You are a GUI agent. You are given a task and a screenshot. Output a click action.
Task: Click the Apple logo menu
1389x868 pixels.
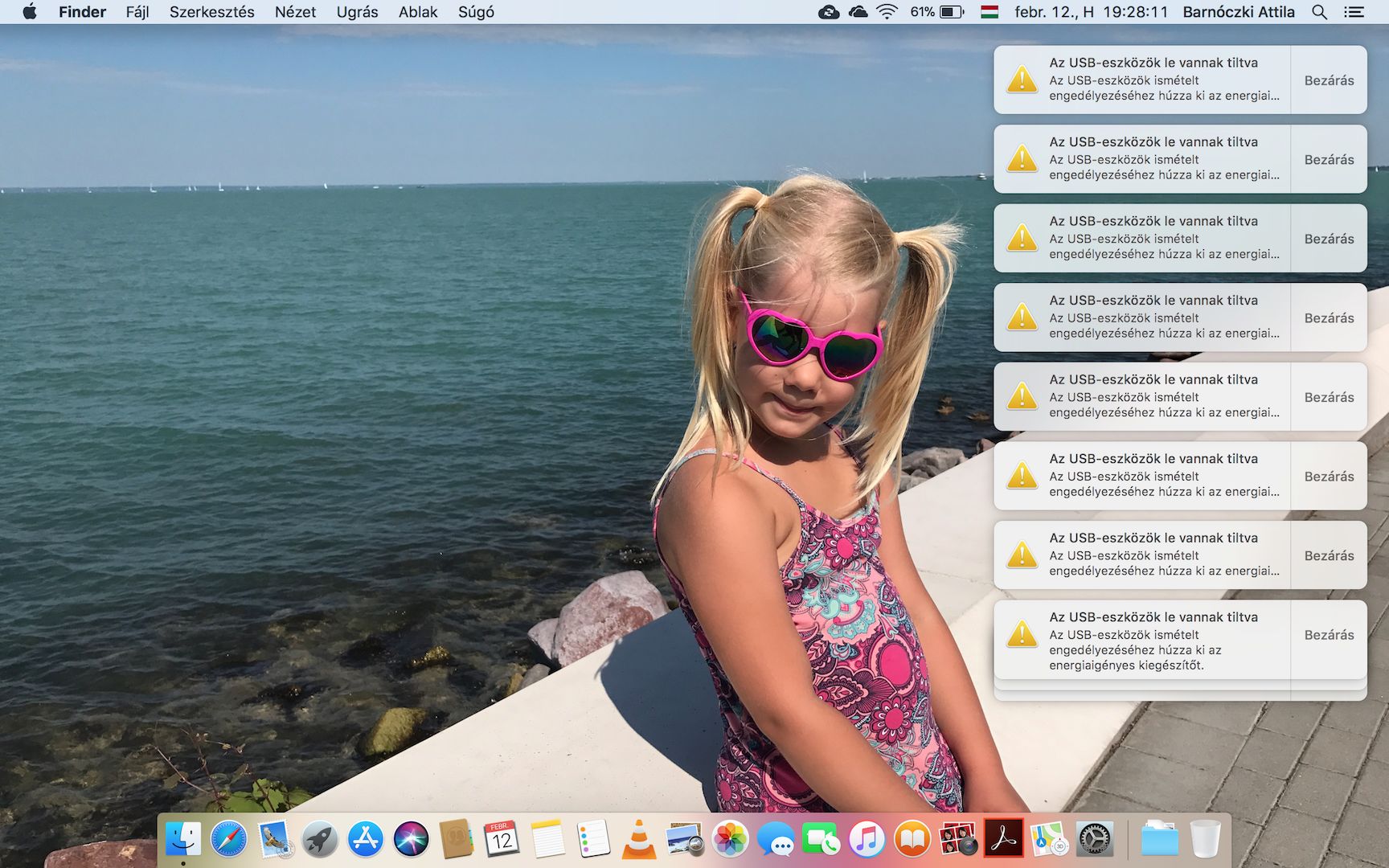30,12
